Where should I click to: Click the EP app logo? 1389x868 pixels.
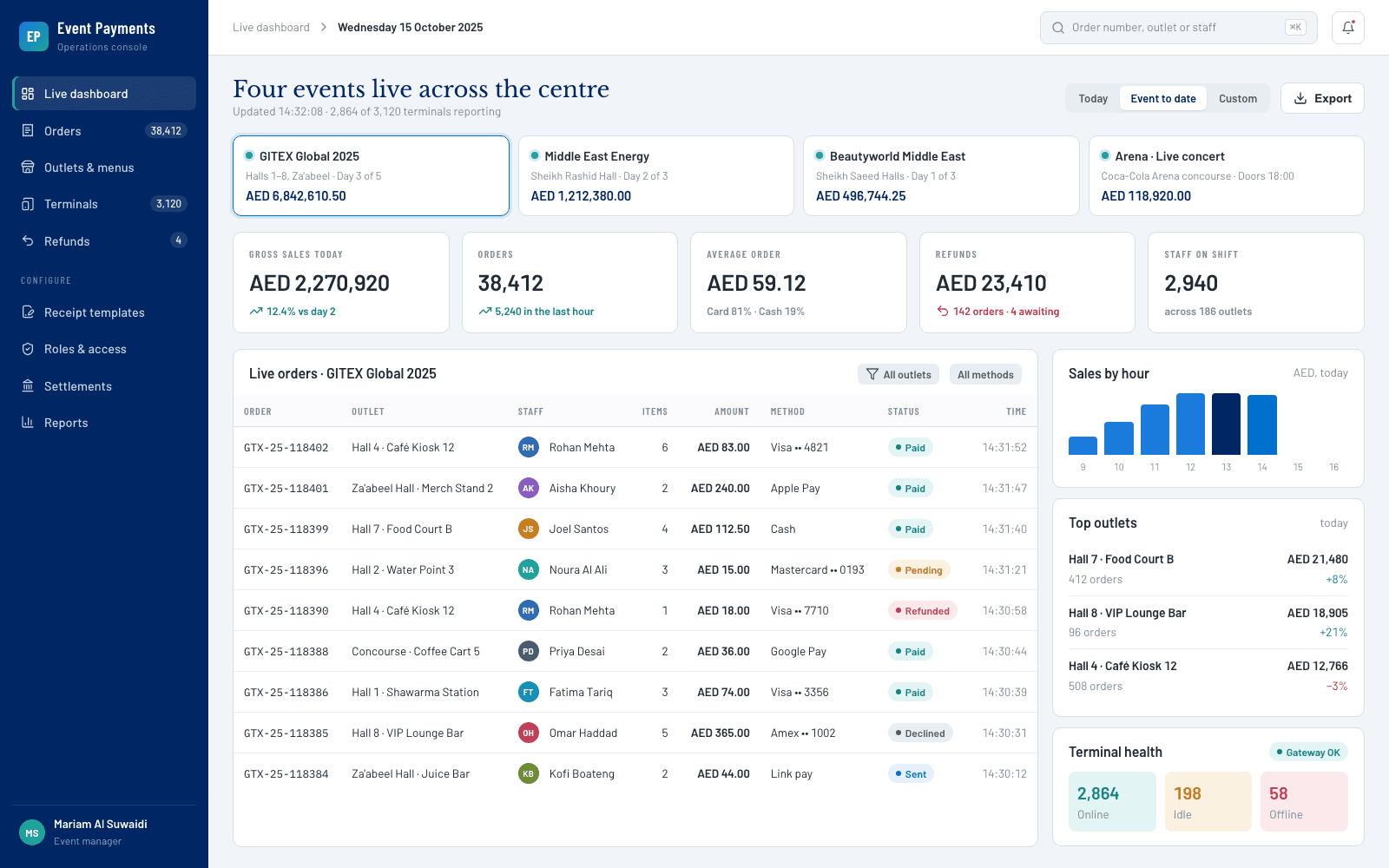click(x=34, y=36)
